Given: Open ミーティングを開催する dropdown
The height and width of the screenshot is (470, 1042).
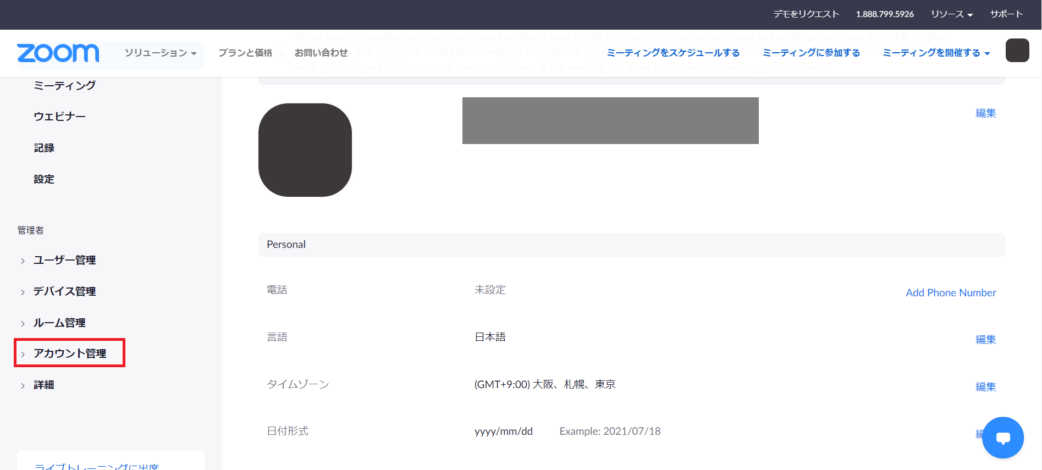Looking at the screenshot, I should click(x=936, y=52).
